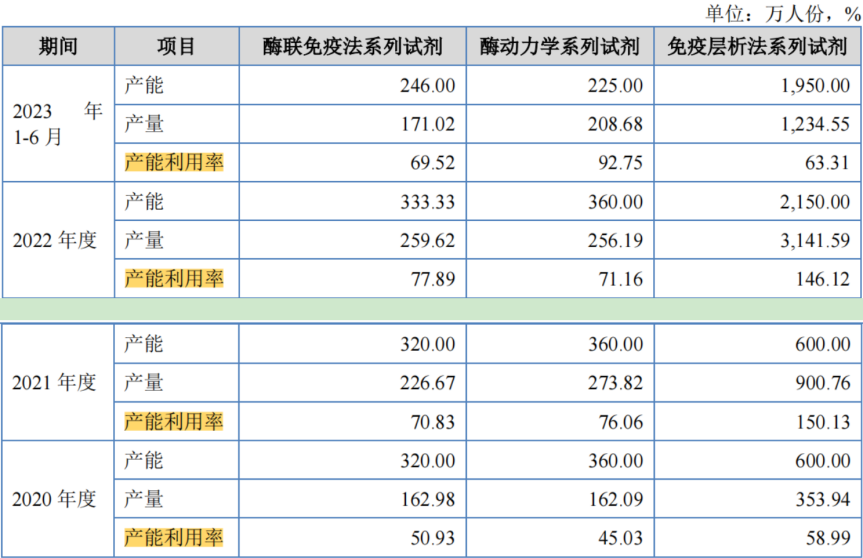Select the 2020 output 162.09

(615, 499)
